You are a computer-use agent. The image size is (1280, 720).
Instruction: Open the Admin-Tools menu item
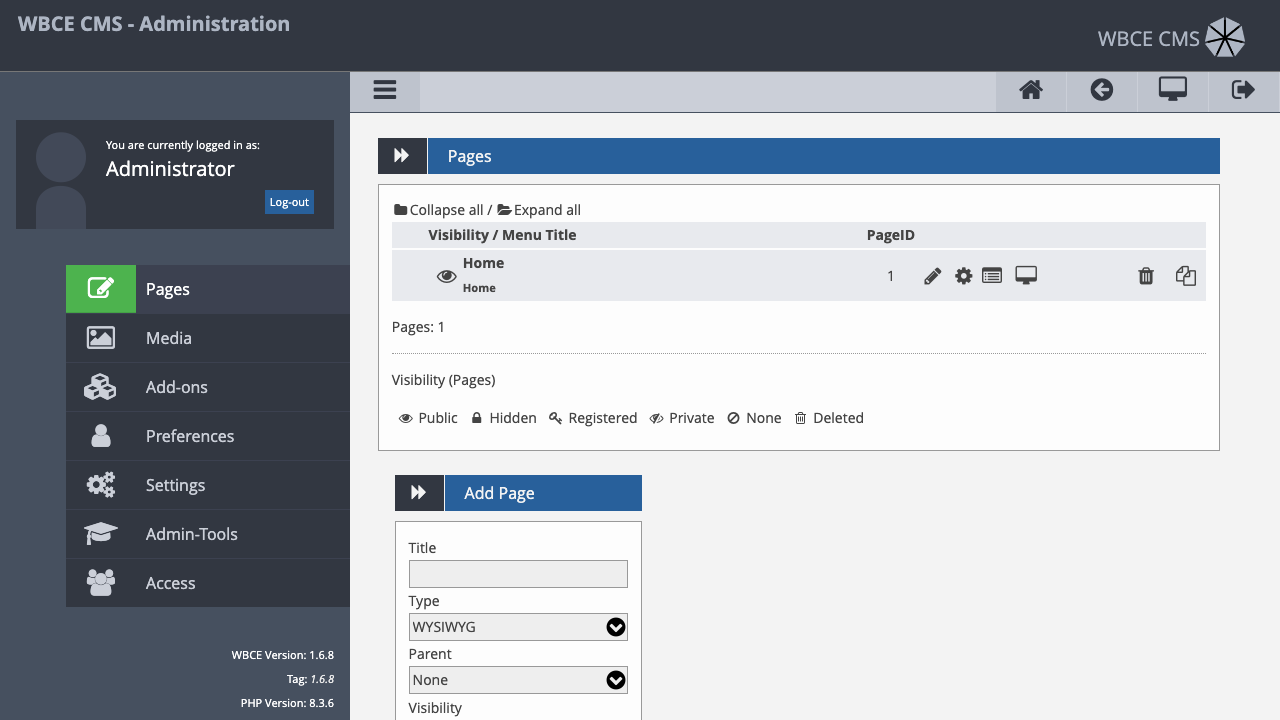coord(208,534)
